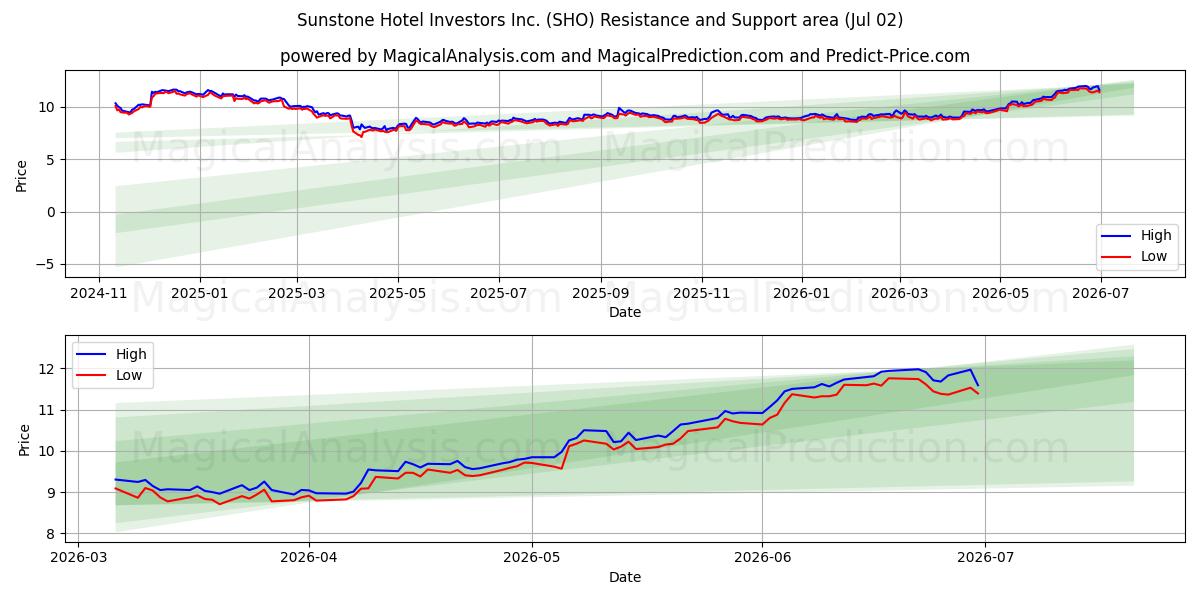Viewport: 1200px width, 600px height.
Task: Click the 'Date' axis title of top chart
Action: (x=625, y=312)
